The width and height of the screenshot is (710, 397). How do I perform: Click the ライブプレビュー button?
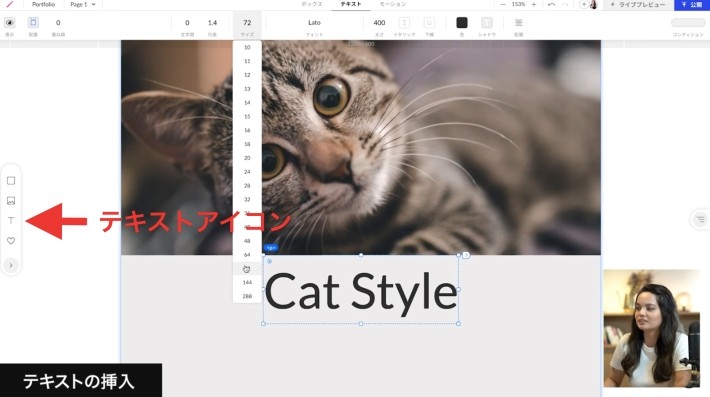(x=638, y=5)
